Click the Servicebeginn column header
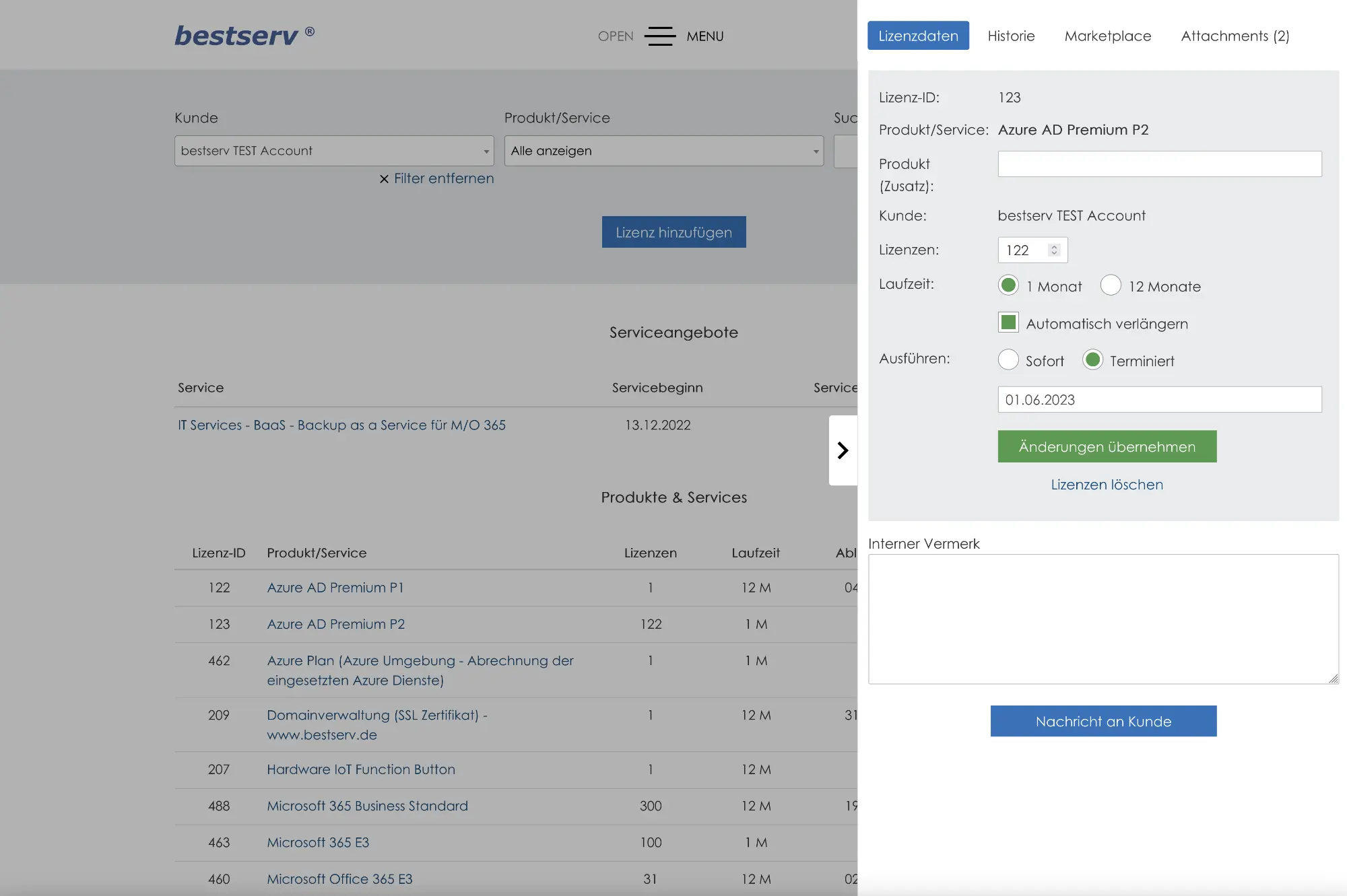 [657, 388]
